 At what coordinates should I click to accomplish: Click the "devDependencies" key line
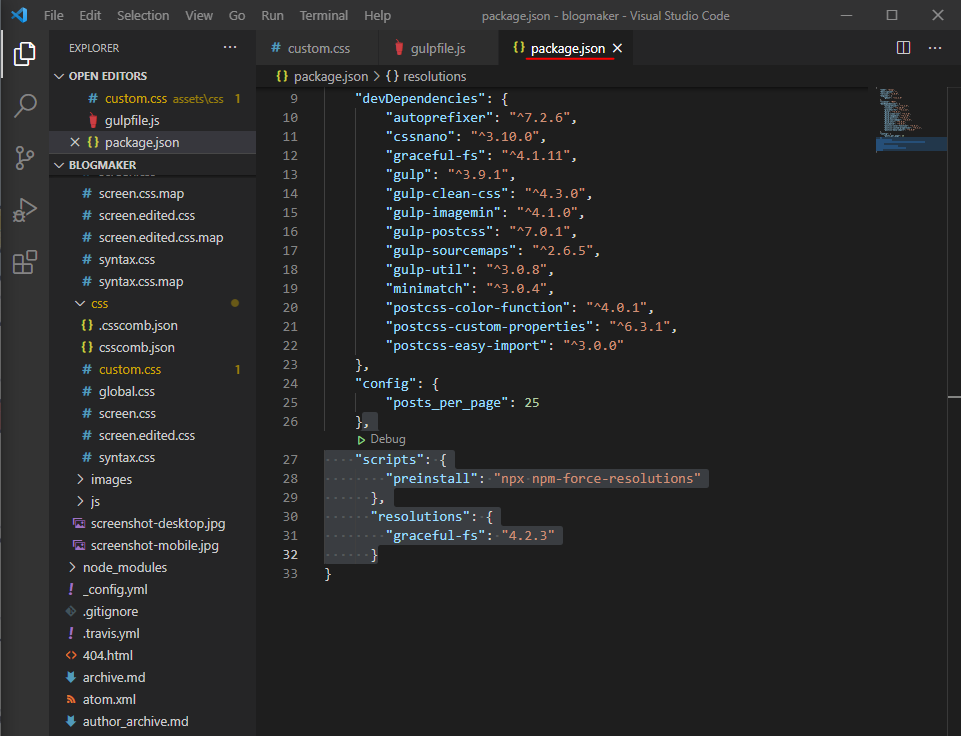coord(431,99)
